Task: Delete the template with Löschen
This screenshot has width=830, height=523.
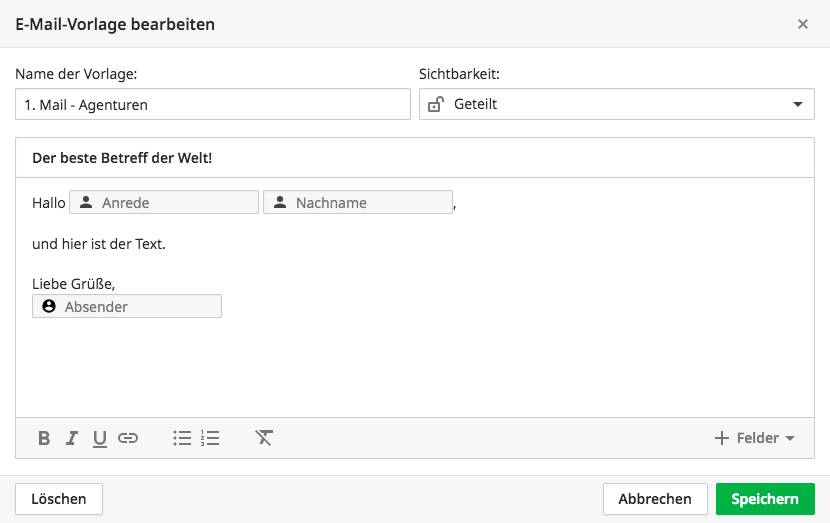Action: point(59,499)
